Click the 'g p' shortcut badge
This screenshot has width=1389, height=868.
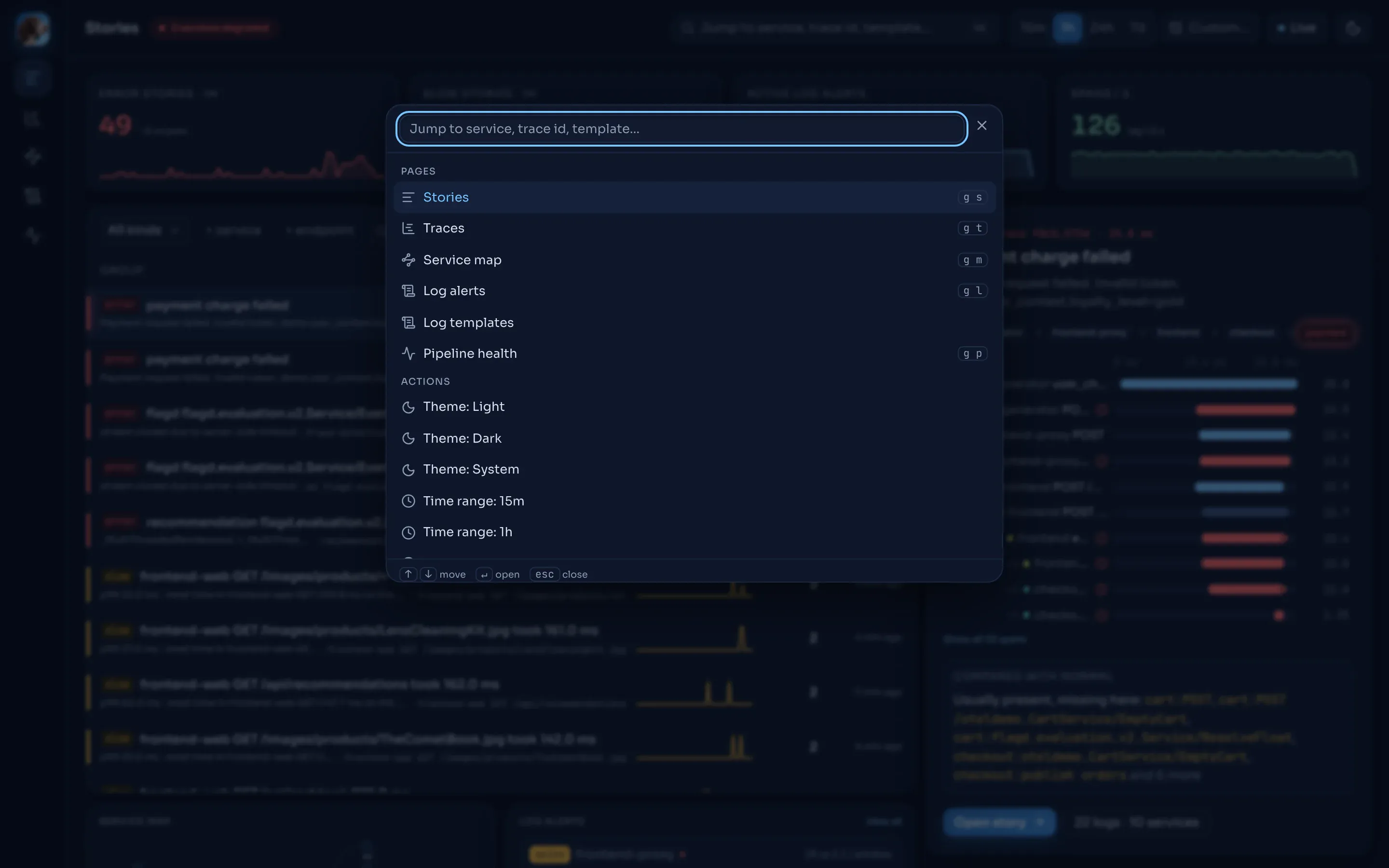(x=972, y=353)
